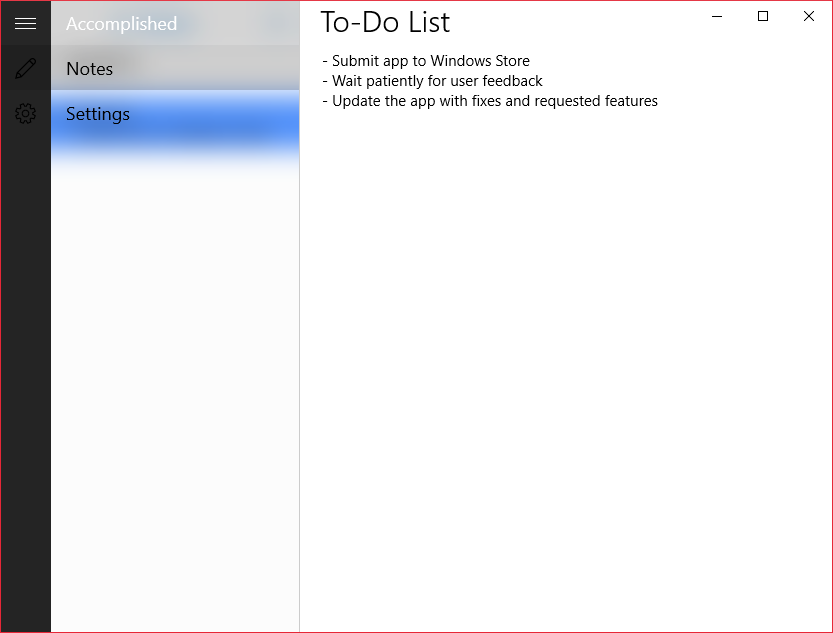Click blank navigation pane area under Settings
This screenshot has height=633, width=833.
click(x=175, y=398)
